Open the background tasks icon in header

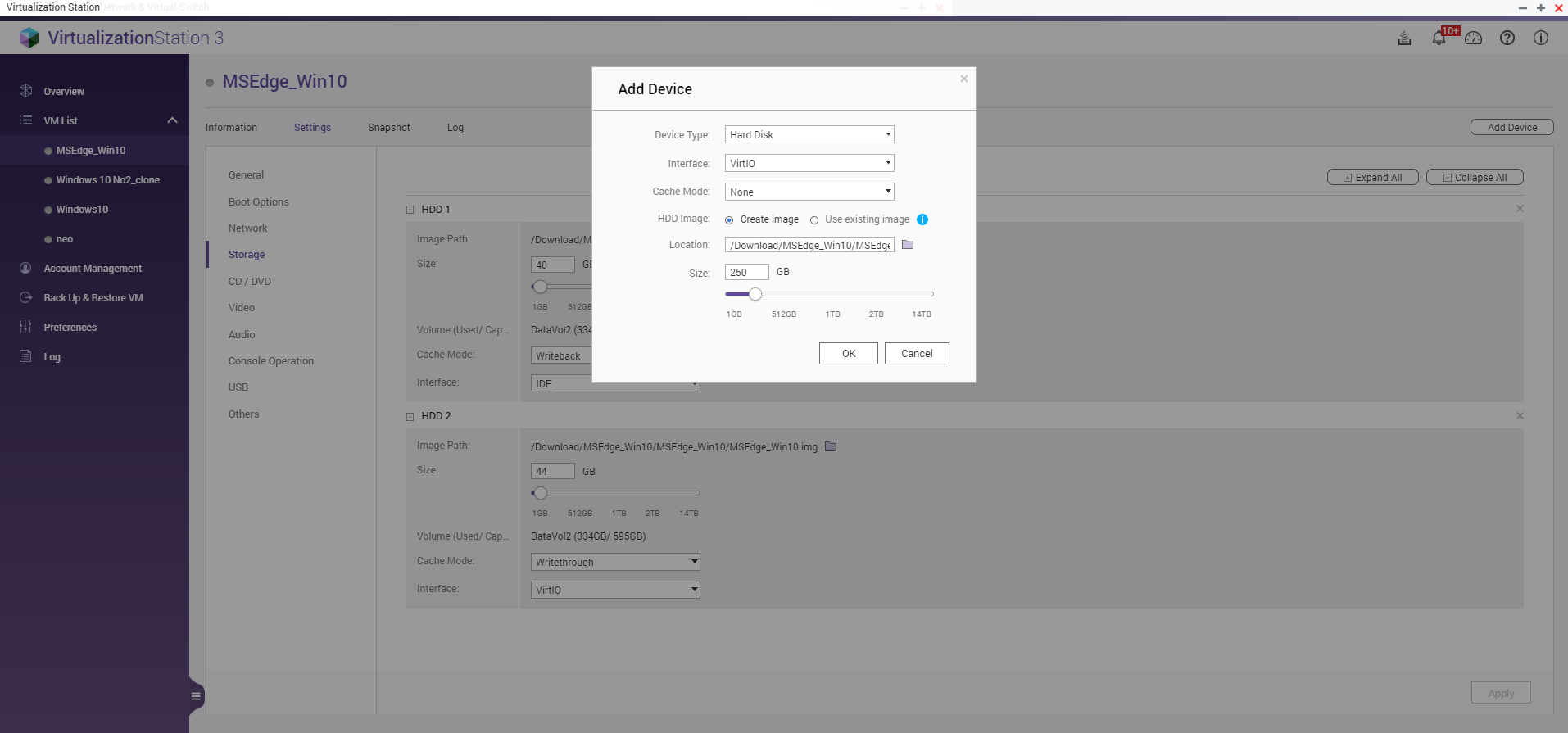(x=1404, y=38)
